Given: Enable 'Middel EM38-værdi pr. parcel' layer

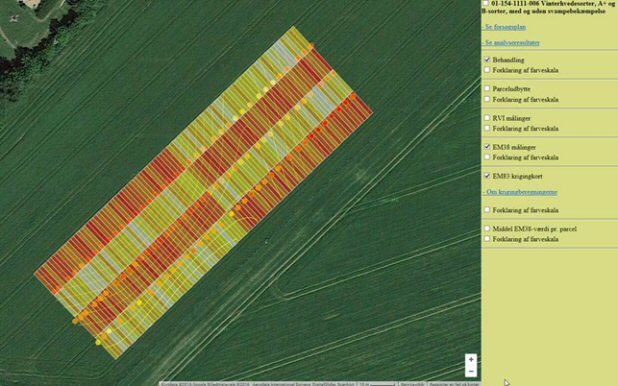Looking at the screenshot, I should (487, 228).
